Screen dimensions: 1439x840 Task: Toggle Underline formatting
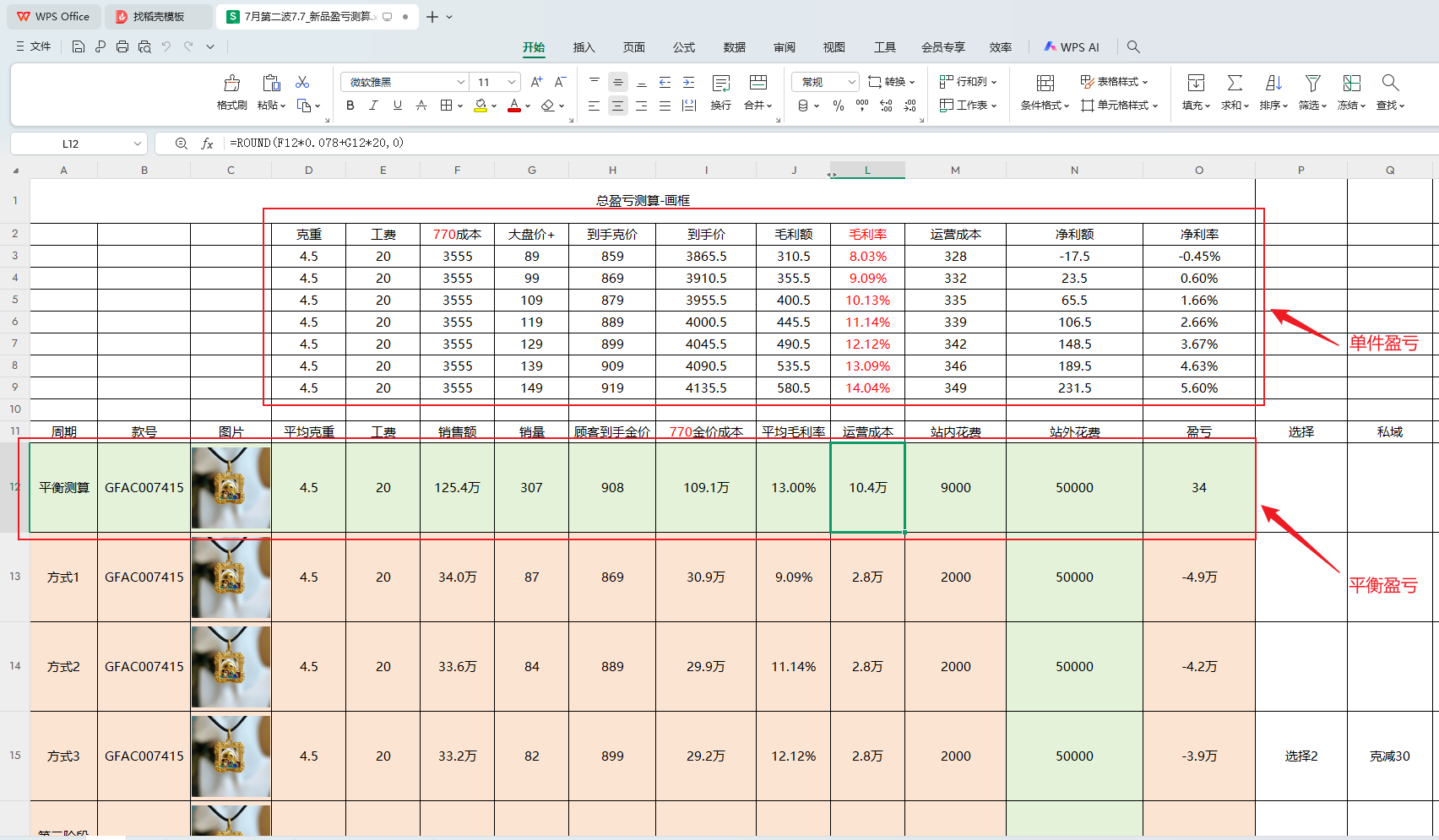(x=397, y=106)
